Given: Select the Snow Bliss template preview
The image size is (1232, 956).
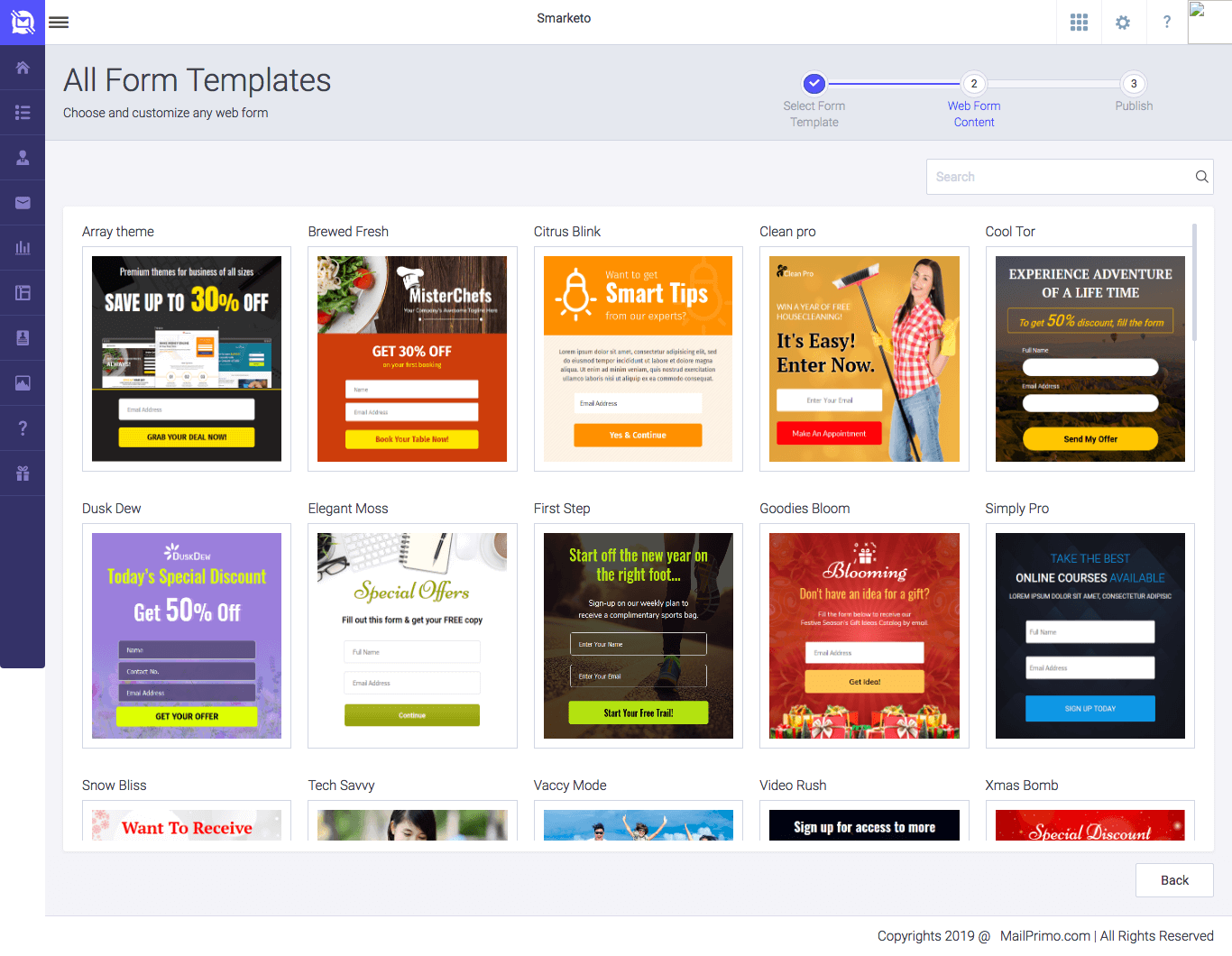Looking at the screenshot, I should coord(187,823).
